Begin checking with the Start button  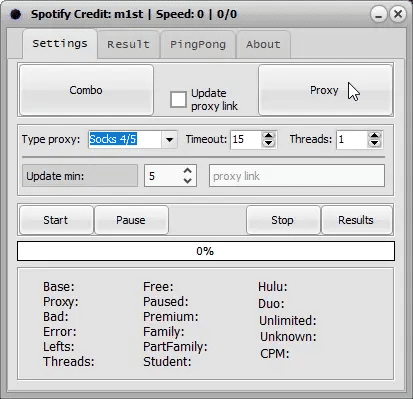(56, 220)
